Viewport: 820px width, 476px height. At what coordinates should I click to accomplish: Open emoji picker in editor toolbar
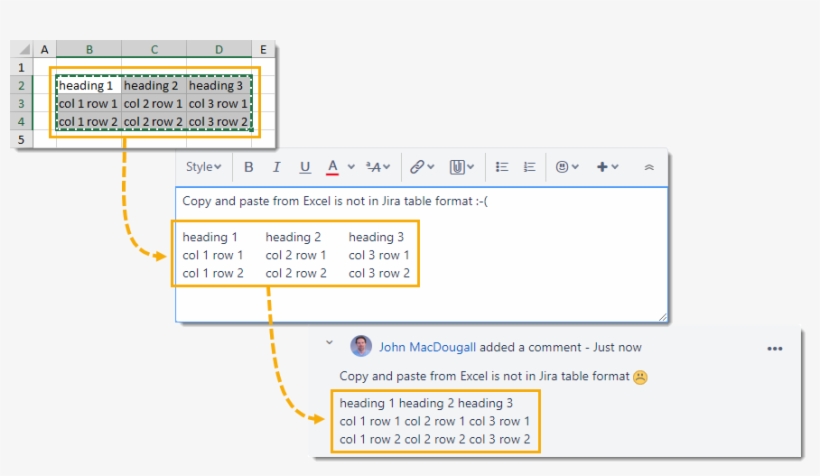click(567, 167)
